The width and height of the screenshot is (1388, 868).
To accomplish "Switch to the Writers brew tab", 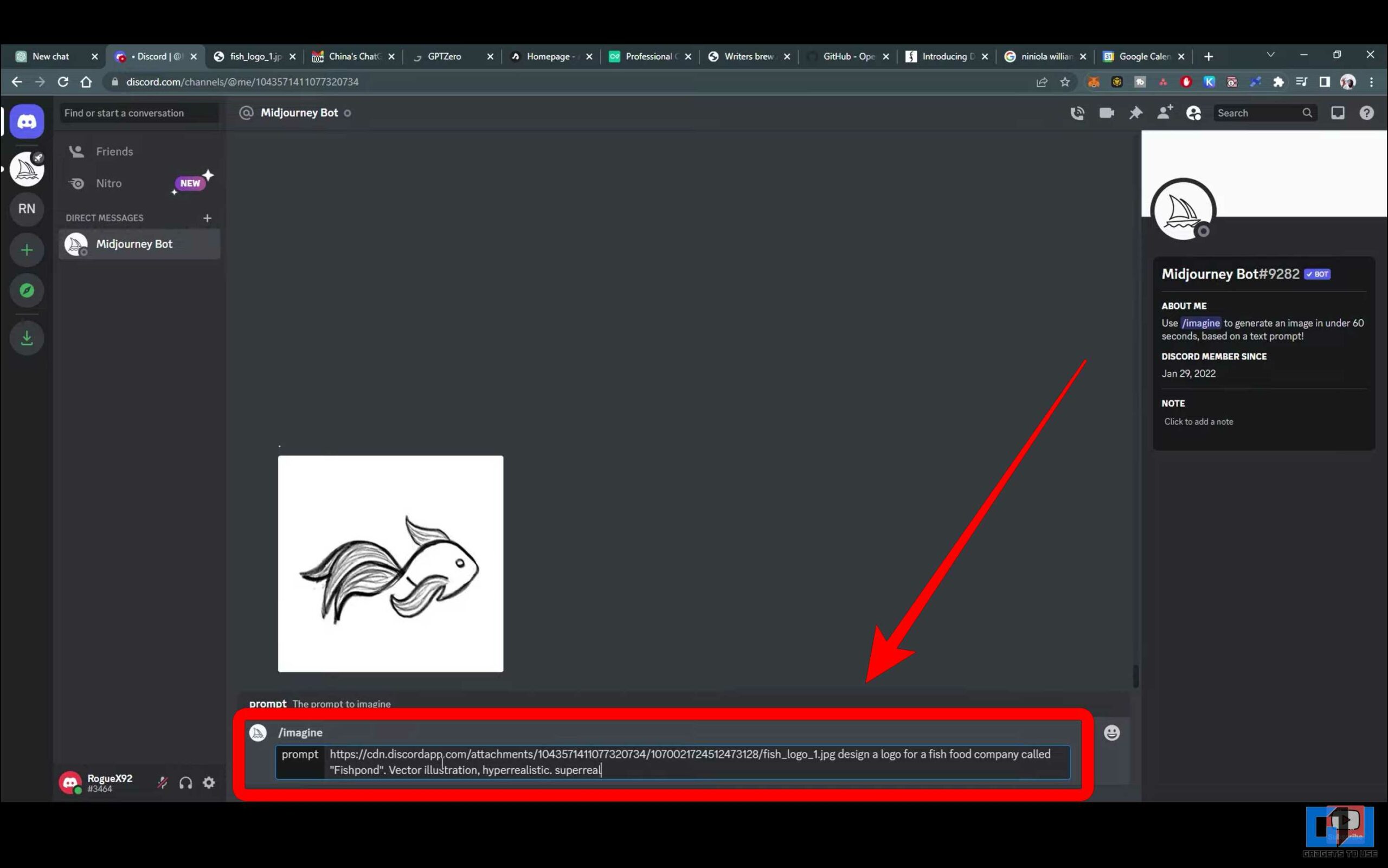I will click(749, 56).
